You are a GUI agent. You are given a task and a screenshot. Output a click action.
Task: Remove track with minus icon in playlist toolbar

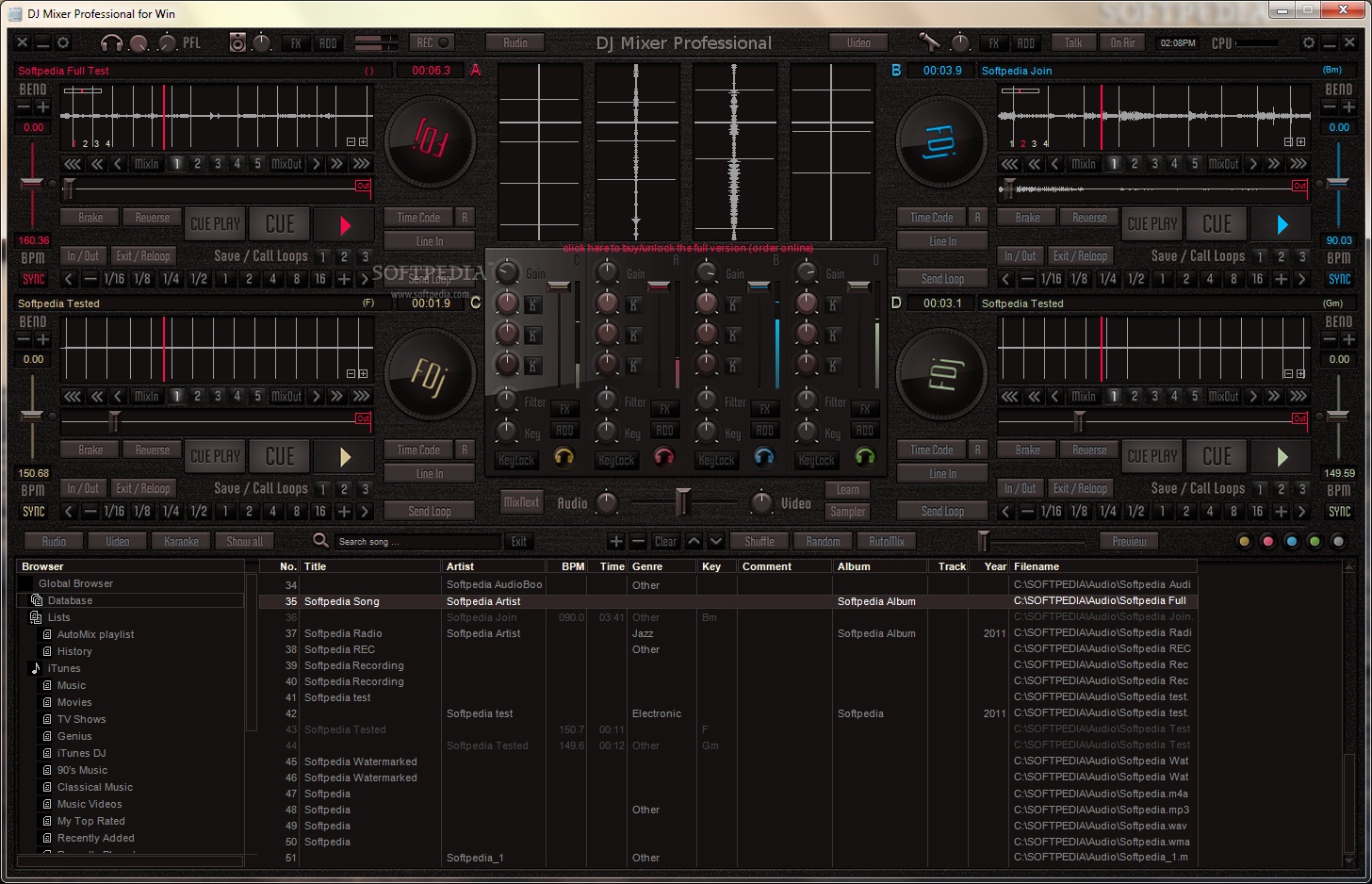click(x=638, y=541)
